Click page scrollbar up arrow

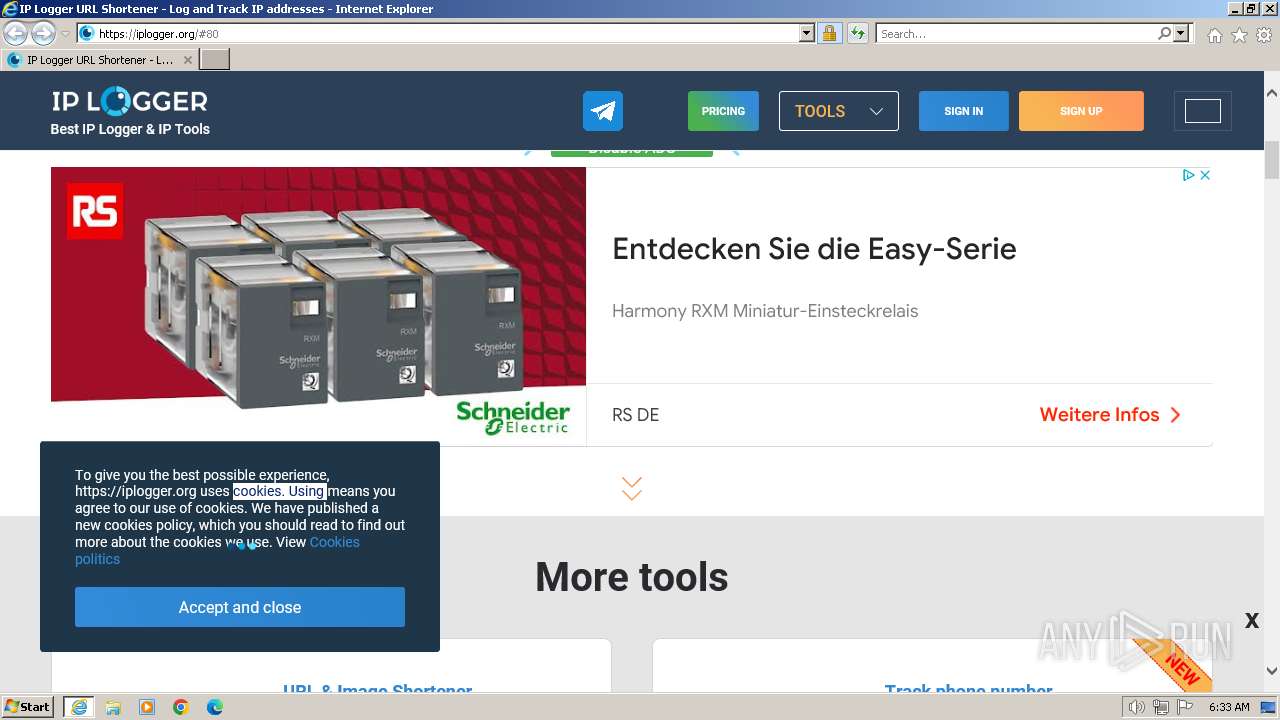1272,93
